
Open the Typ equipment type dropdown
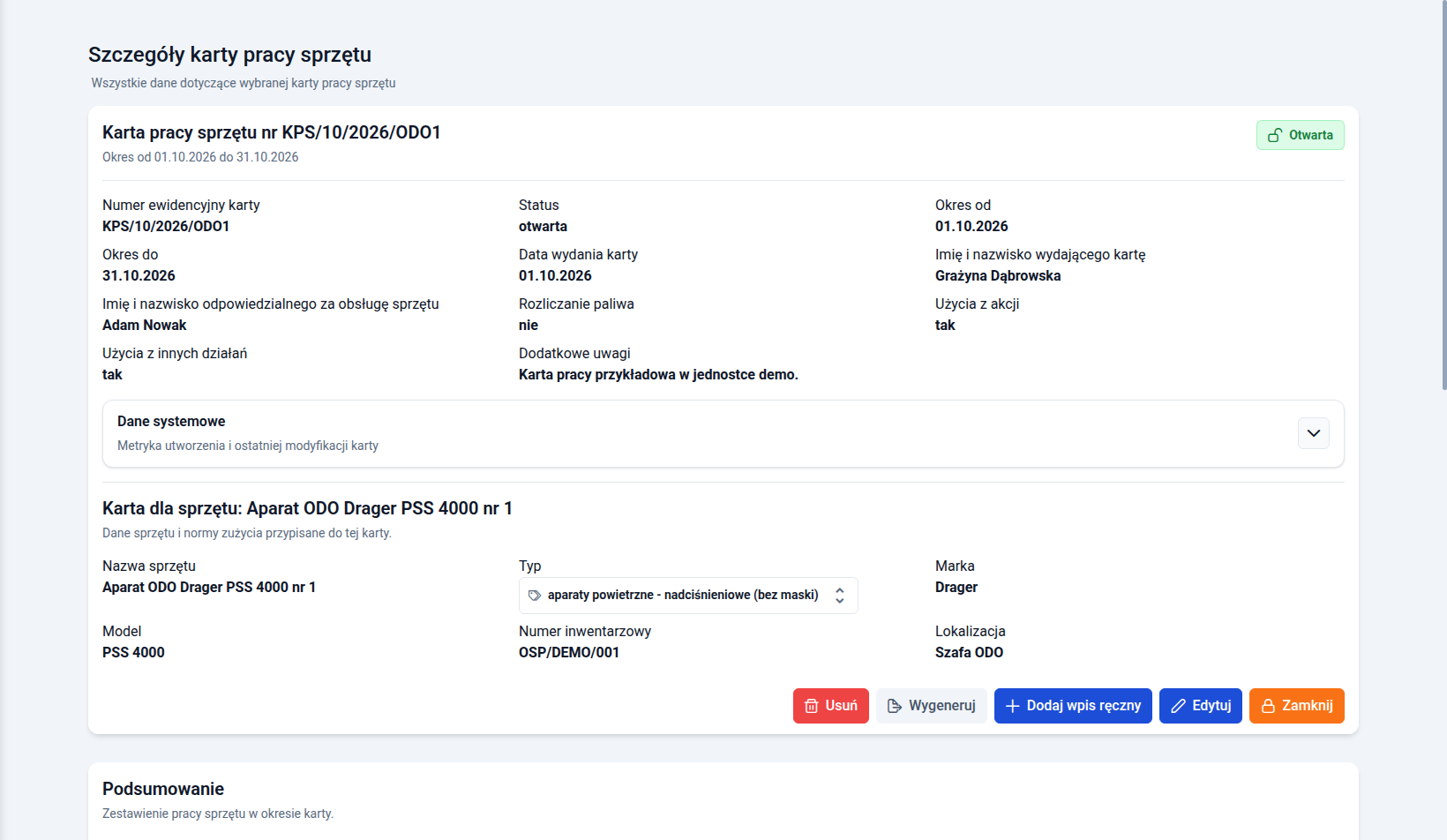[x=688, y=596]
